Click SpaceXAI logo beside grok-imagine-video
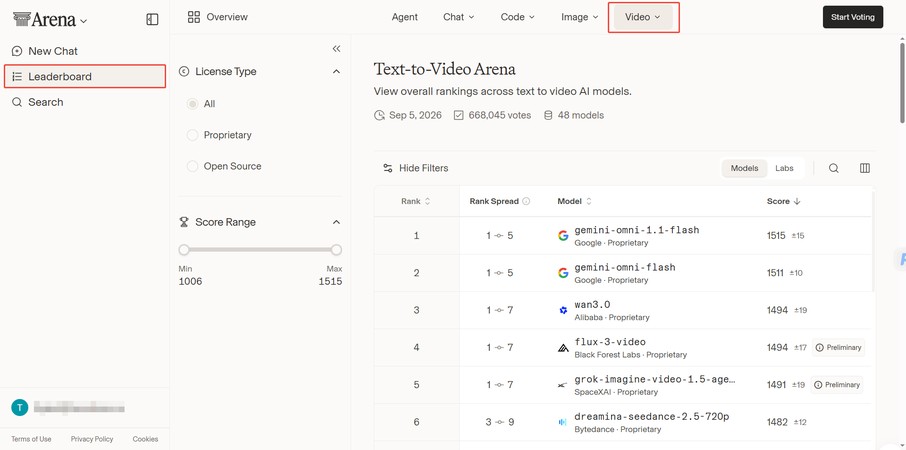 pyautogui.click(x=563, y=385)
